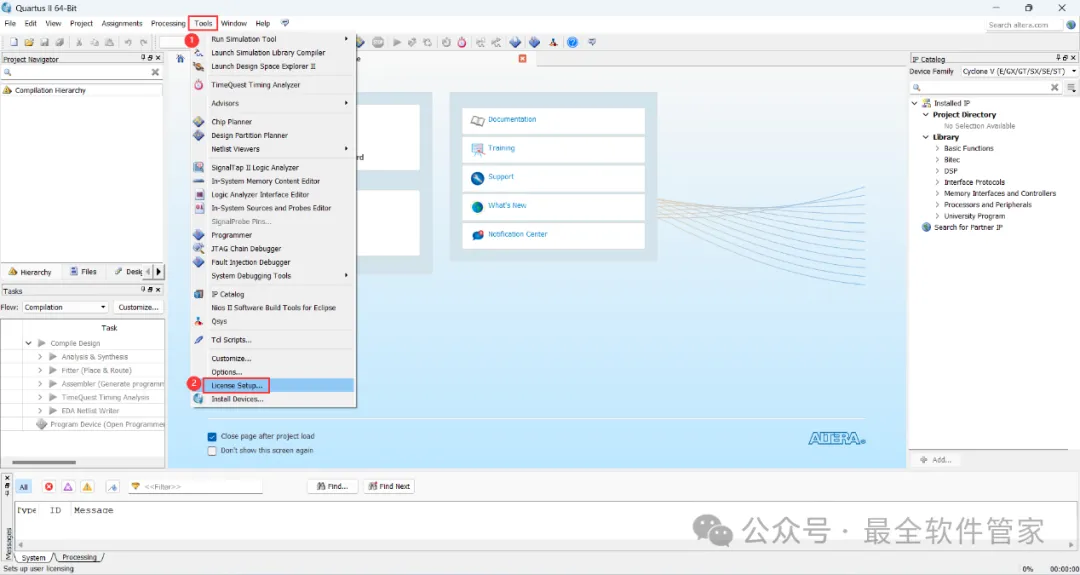Viewport: 1080px width, 575px height.
Task: Collapse the Installed IP tree node
Action: 915,103
